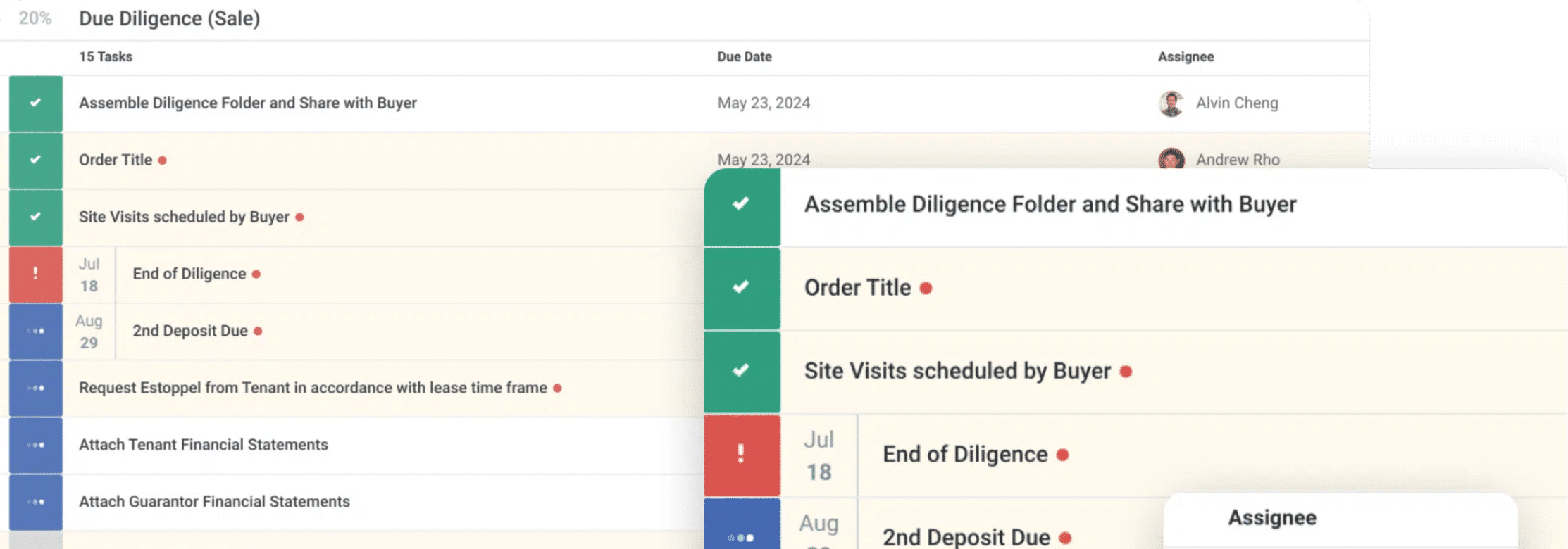1568x549 pixels.
Task: Open Attach Guarantor Financial Statements task
Action: click(x=214, y=503)
